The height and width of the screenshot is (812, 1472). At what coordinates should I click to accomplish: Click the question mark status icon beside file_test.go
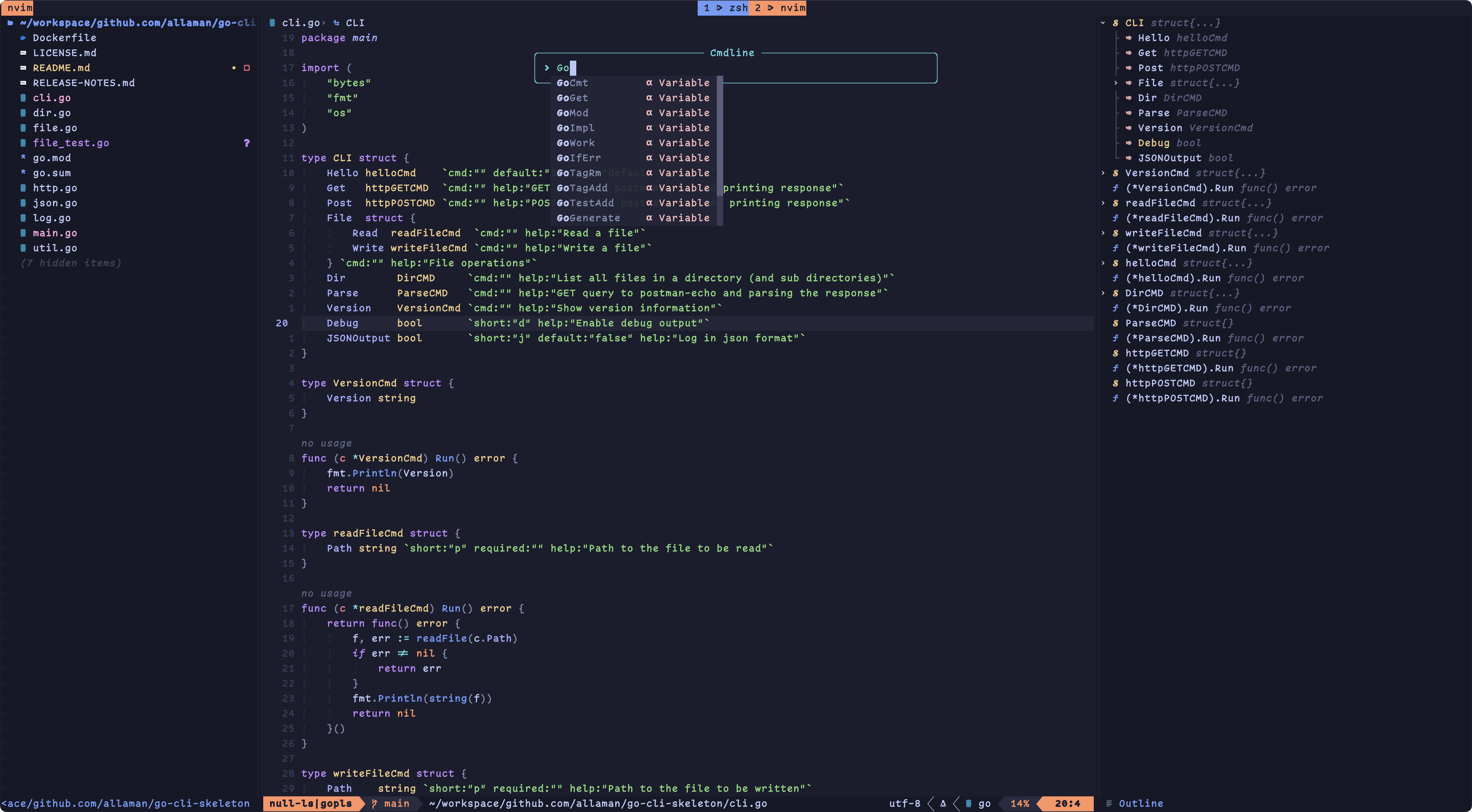click(247, 143)
